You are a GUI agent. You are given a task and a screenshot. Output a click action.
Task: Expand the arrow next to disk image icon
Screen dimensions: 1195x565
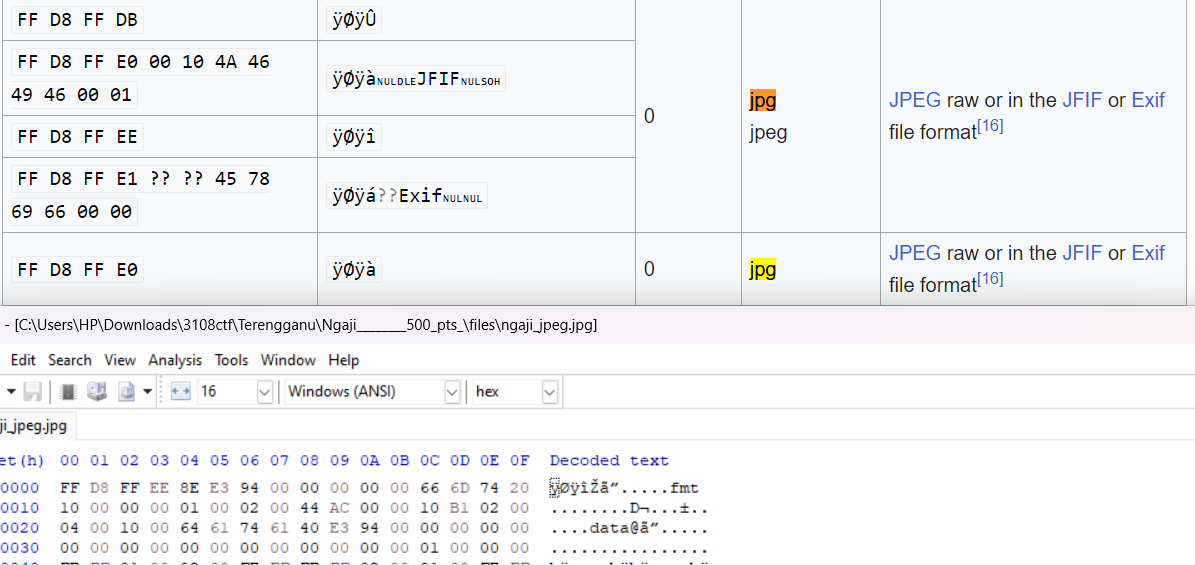148,392
